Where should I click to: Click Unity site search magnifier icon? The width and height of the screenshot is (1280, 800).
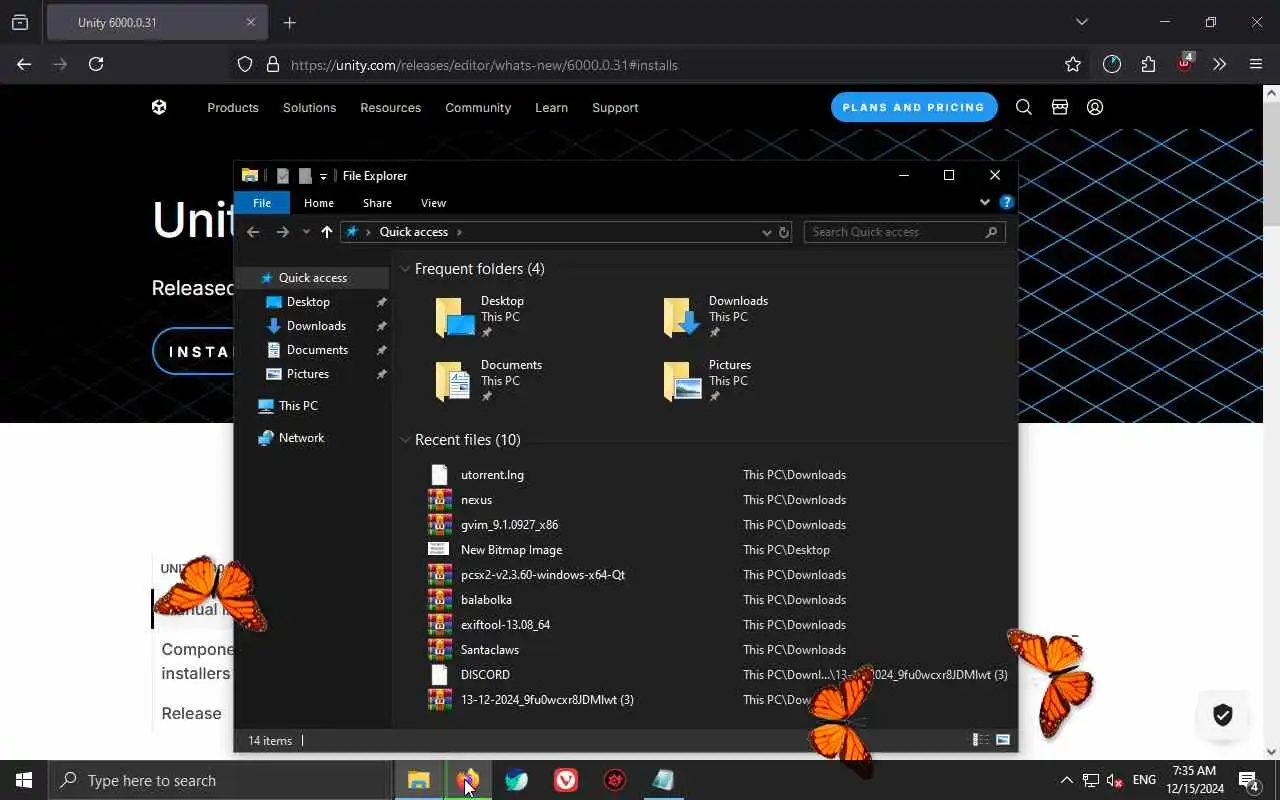(1024, 107)
